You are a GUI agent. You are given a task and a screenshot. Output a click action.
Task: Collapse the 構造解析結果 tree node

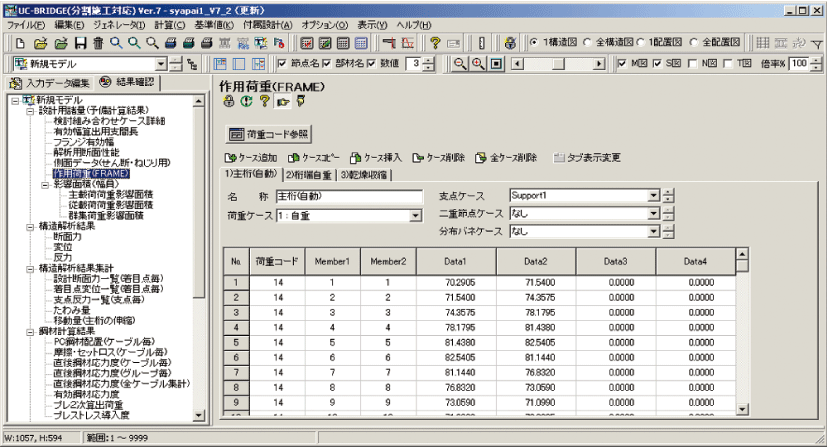(30, 227)
